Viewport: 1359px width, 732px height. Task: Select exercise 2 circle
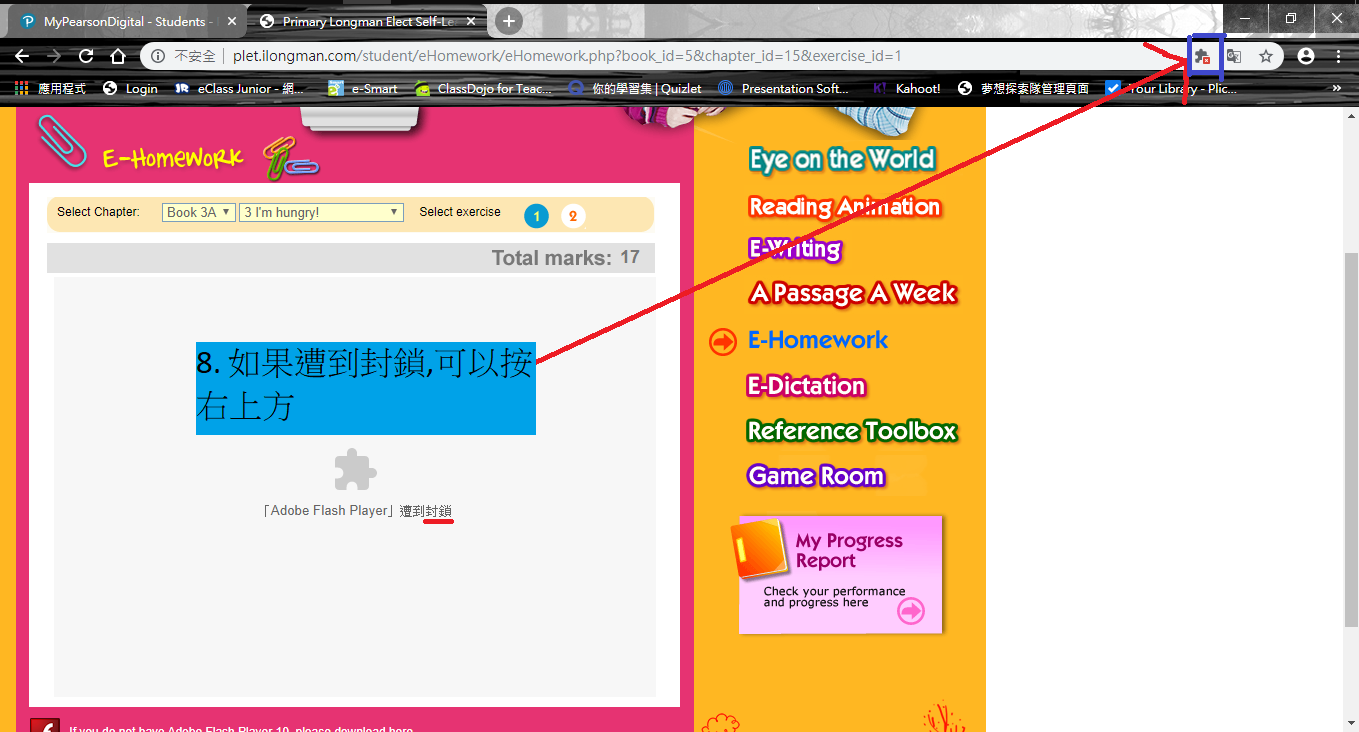(573, 216)
